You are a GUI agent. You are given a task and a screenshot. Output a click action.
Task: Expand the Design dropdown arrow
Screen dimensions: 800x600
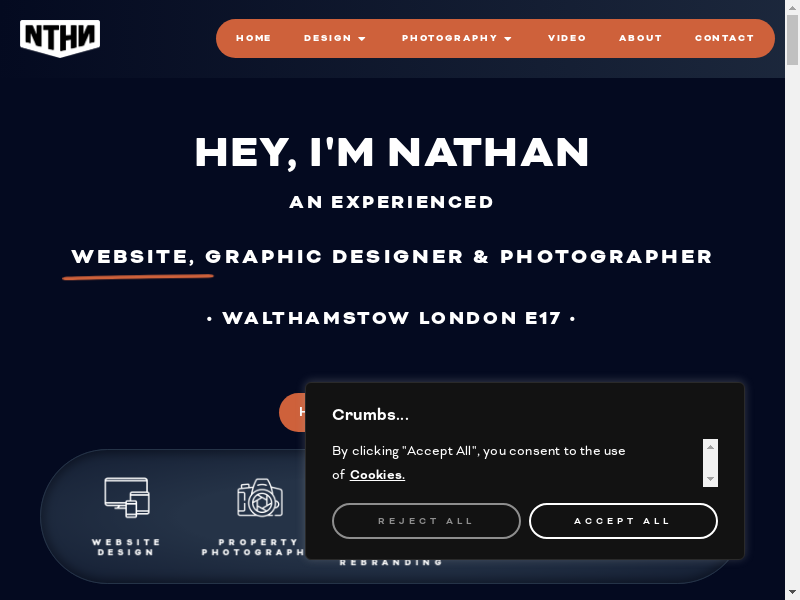(362, 39)
